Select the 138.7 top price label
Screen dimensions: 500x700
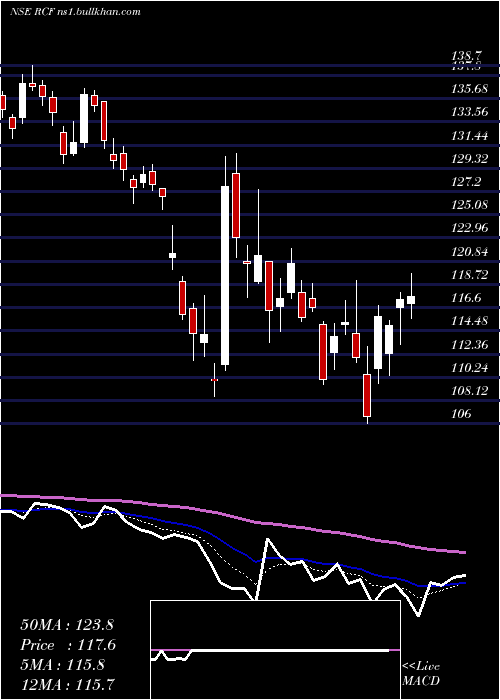(x=467, y=56)
